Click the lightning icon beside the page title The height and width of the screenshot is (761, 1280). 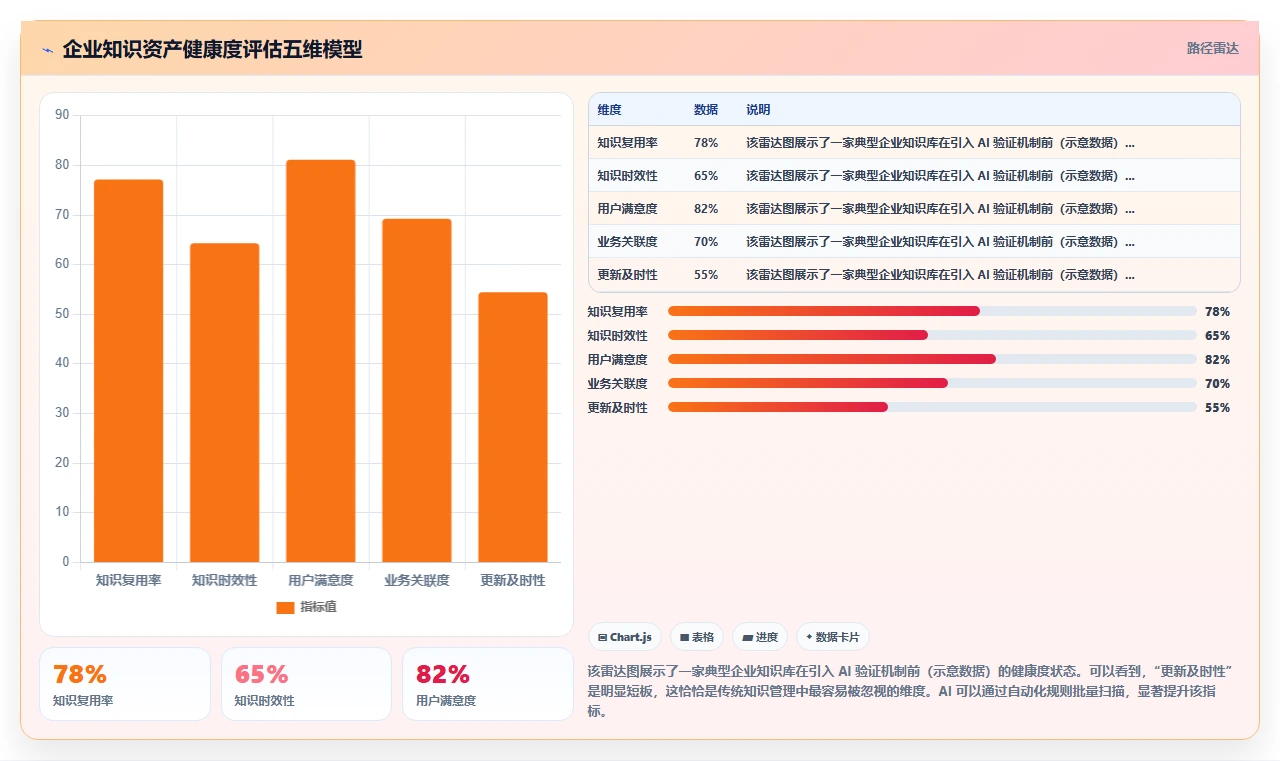tap(48, 50)
